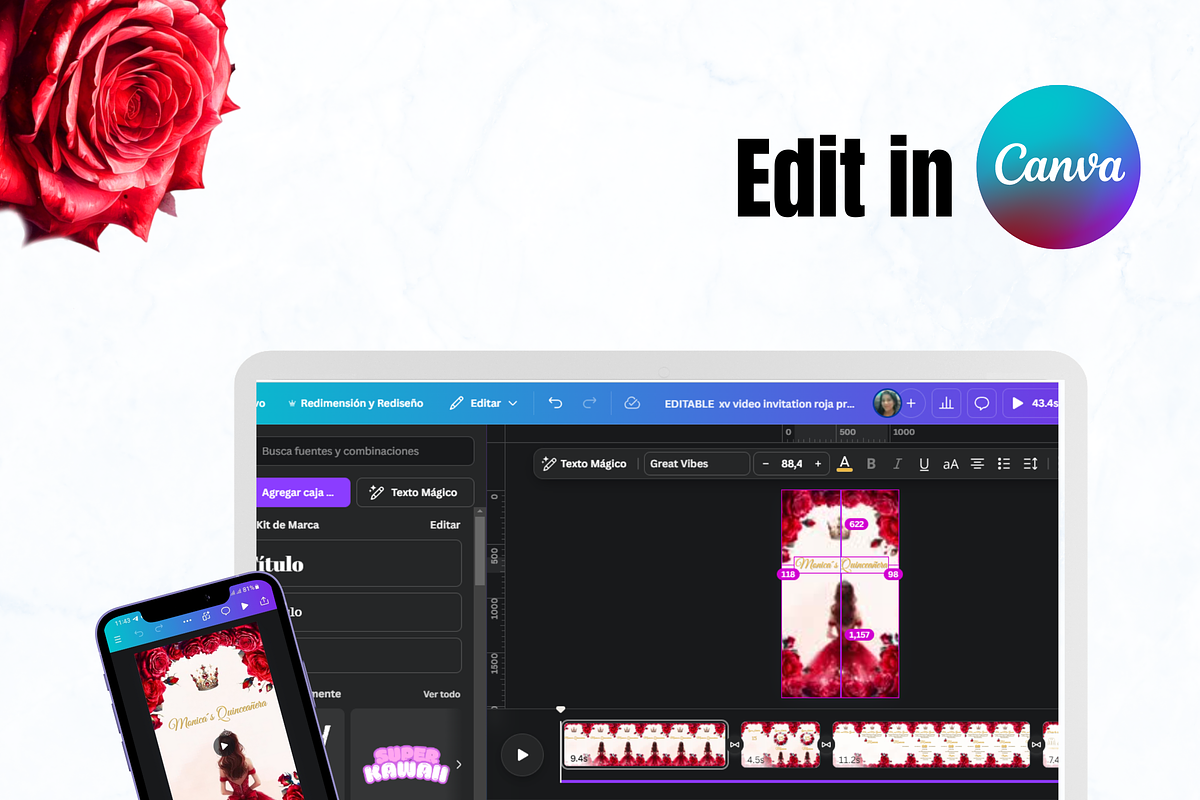Open hamburger menu on the phone Canva app
This screenshot has width=1200, height=800.
point(117,638)
